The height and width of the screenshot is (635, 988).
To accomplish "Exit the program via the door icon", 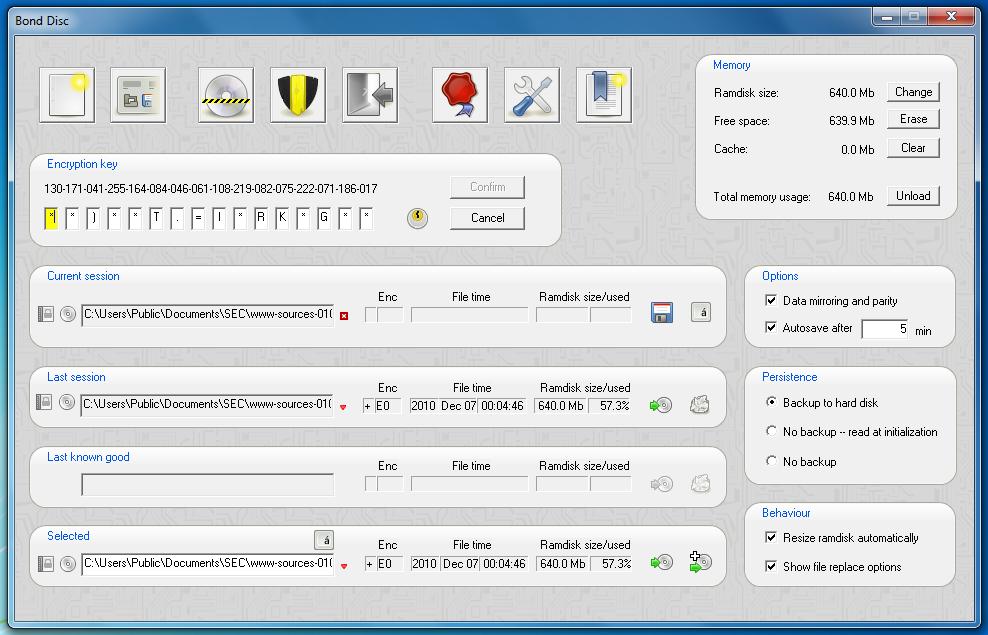I will (368, 94).
